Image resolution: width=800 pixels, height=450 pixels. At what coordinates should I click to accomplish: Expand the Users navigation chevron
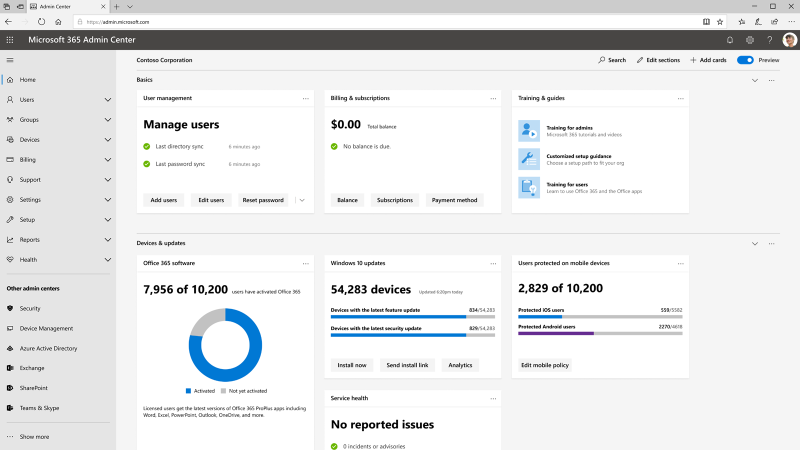108,100
